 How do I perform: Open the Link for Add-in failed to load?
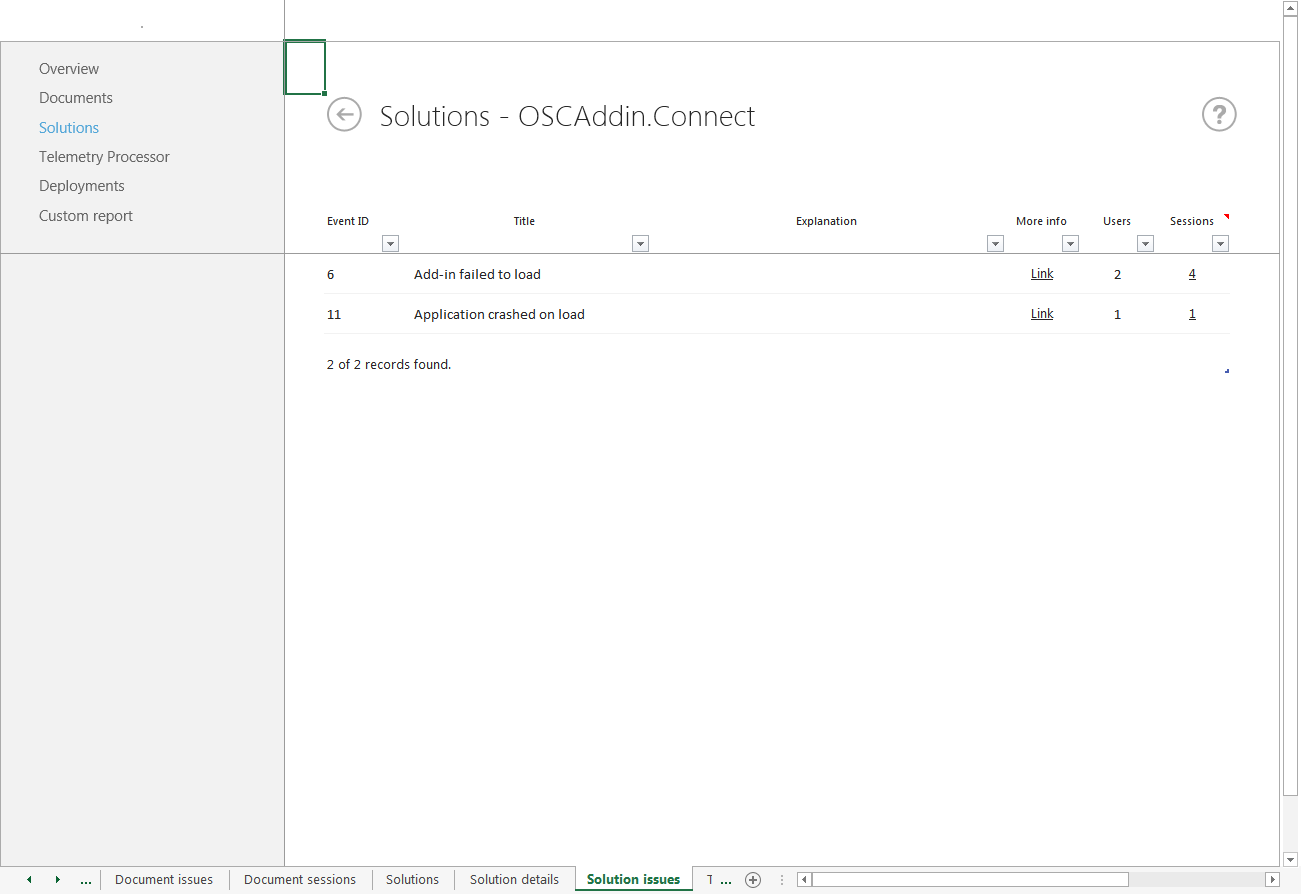[x=1041, y=273]
